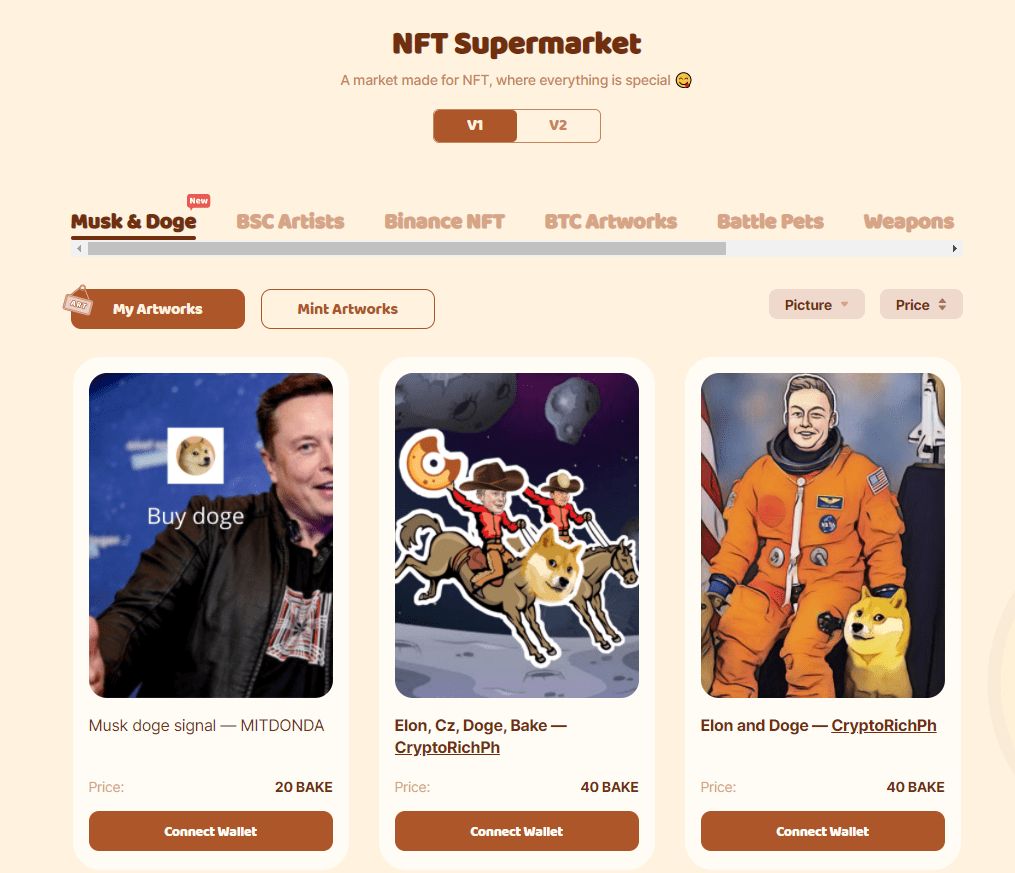Go to the Binance NFT tab
Image resolution: width=1015 pixels, height=873 pixels.
[x=444, y=222]
